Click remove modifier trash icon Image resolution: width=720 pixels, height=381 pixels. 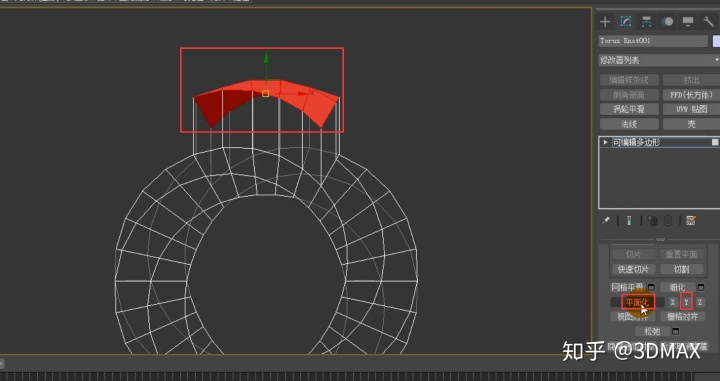pyautogui.click(x=668, y=221)
